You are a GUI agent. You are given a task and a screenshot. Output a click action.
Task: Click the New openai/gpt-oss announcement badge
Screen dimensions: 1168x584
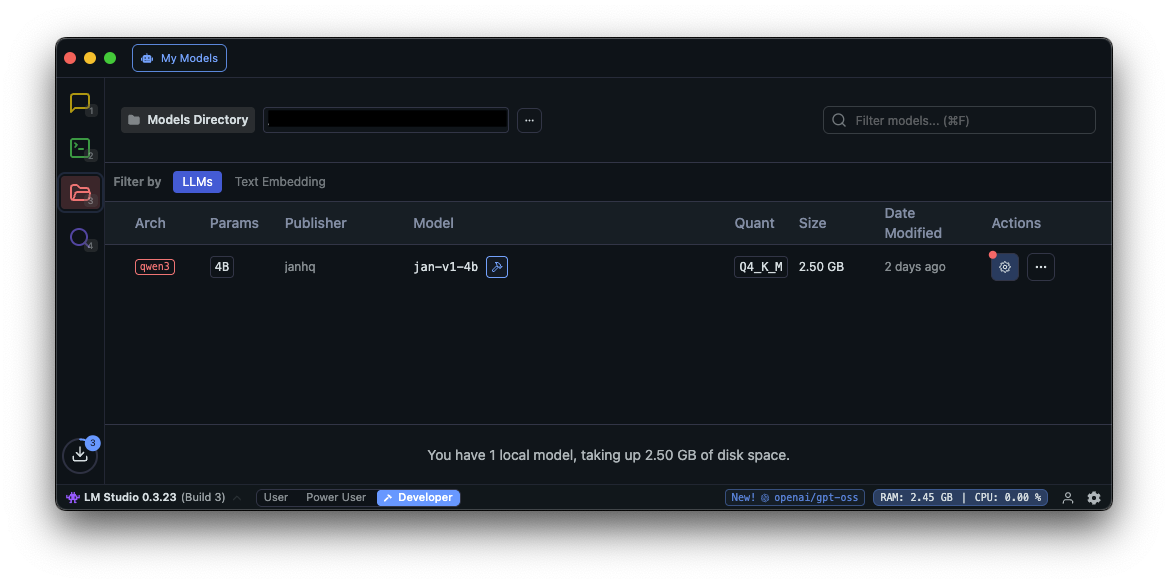[795, 498]
